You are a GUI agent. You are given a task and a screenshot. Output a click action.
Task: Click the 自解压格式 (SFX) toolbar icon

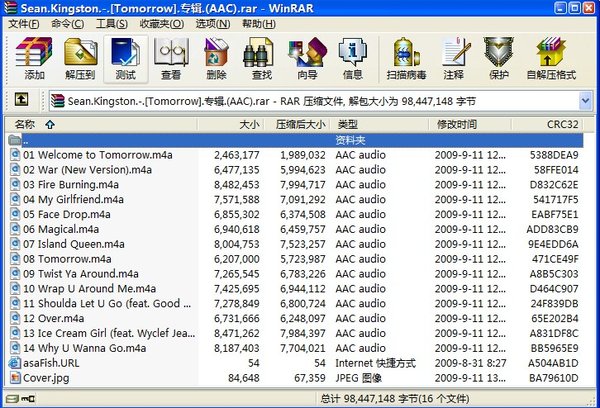[551, 52]
